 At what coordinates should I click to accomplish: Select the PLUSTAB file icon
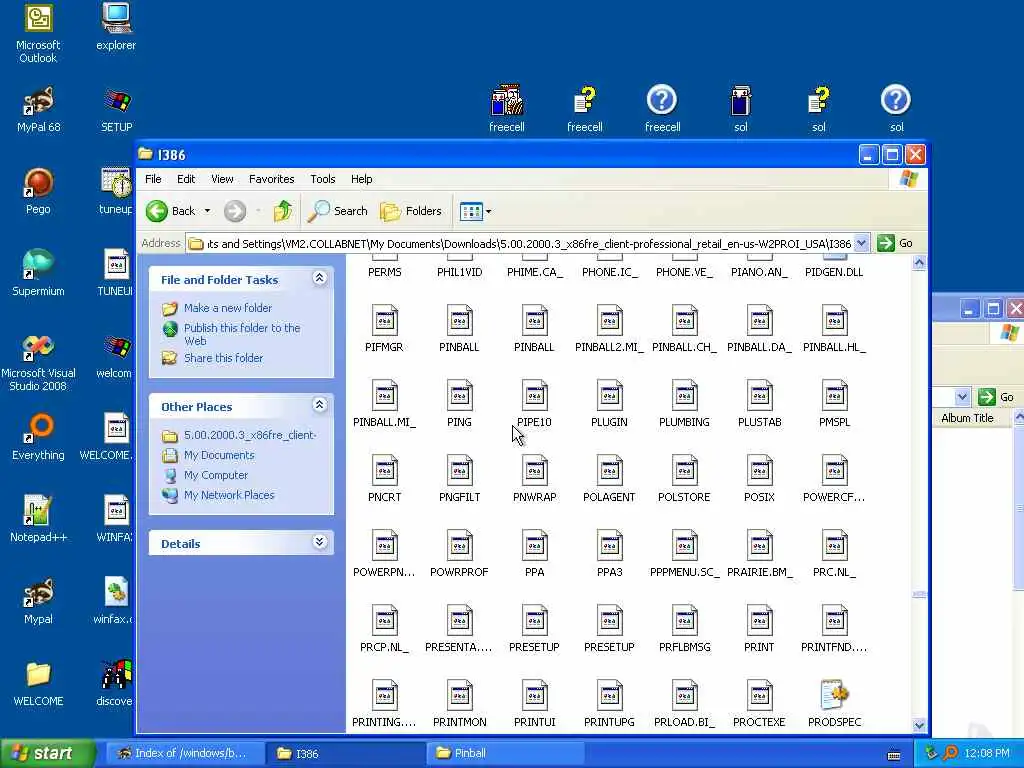760,396
